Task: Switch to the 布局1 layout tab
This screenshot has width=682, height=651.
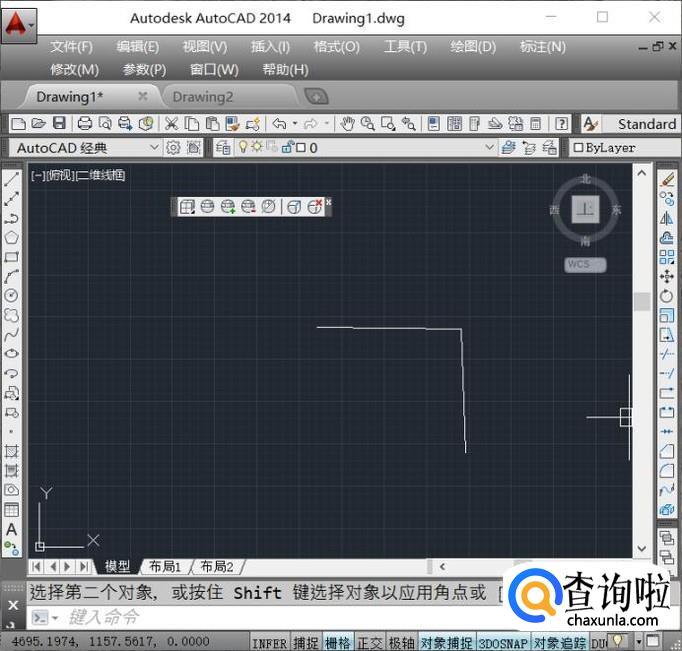Action: click(x=165, y=567)
